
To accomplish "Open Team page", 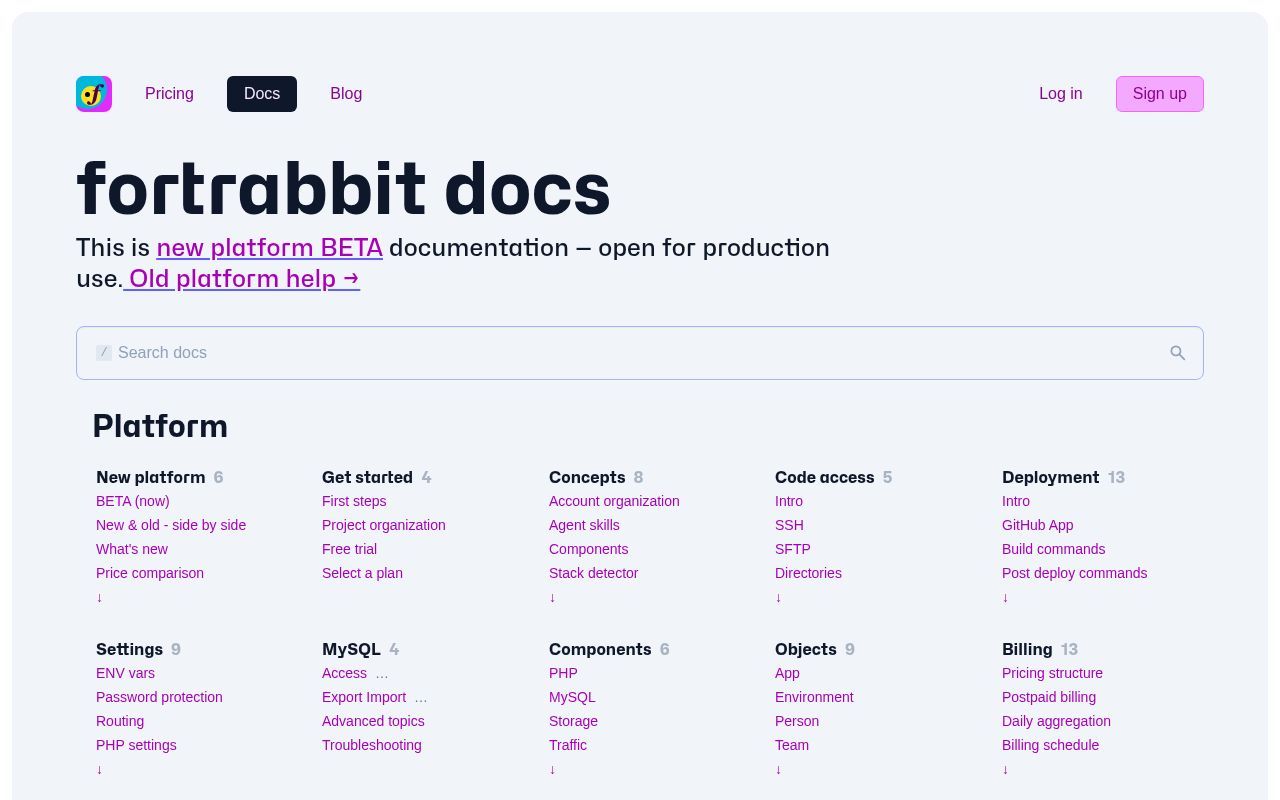I will tap(792, 745).
